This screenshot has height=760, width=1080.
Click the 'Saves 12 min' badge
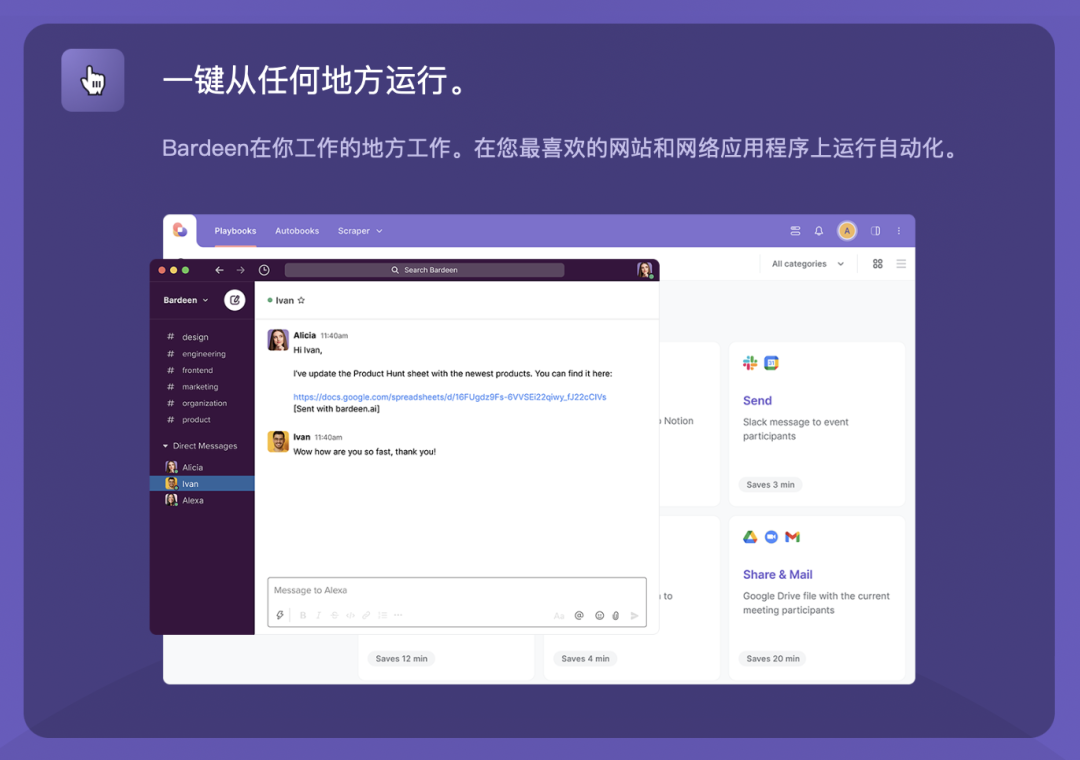coord(401,659)
